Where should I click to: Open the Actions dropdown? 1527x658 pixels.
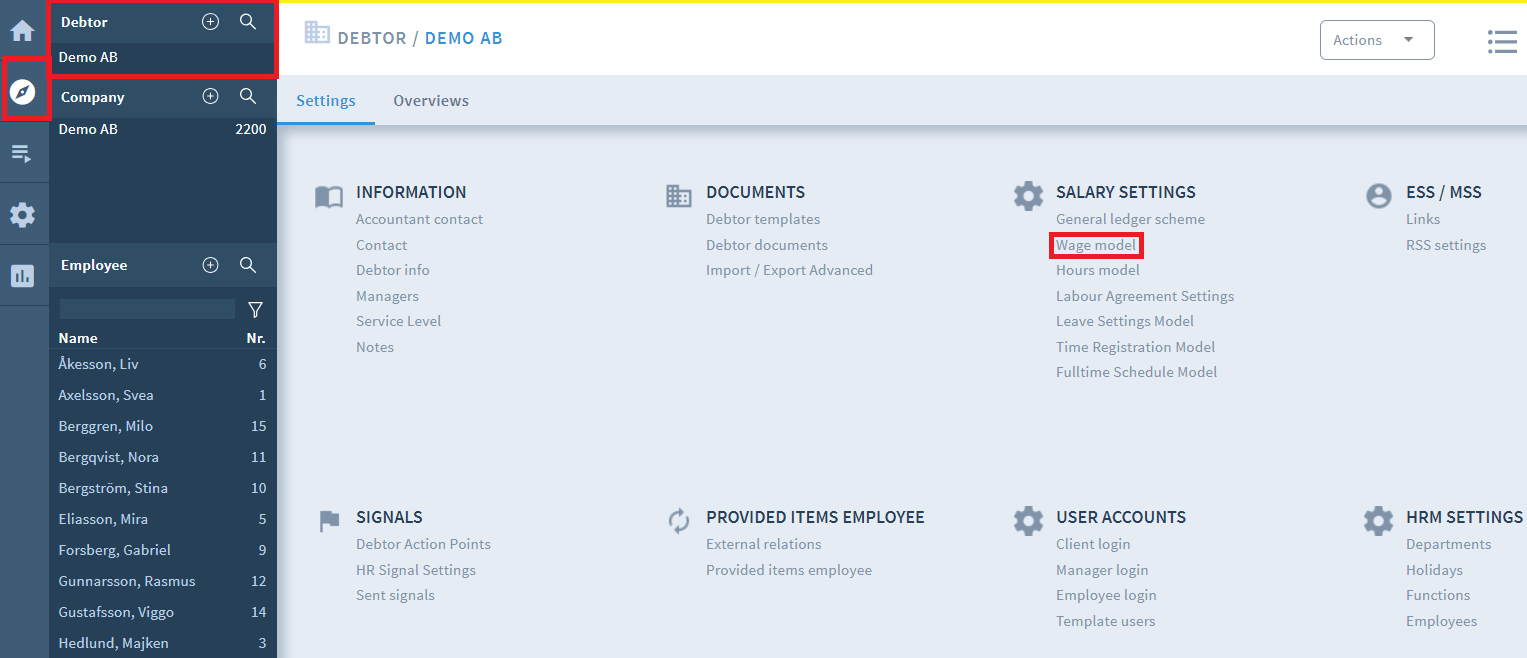(1377, 40)
